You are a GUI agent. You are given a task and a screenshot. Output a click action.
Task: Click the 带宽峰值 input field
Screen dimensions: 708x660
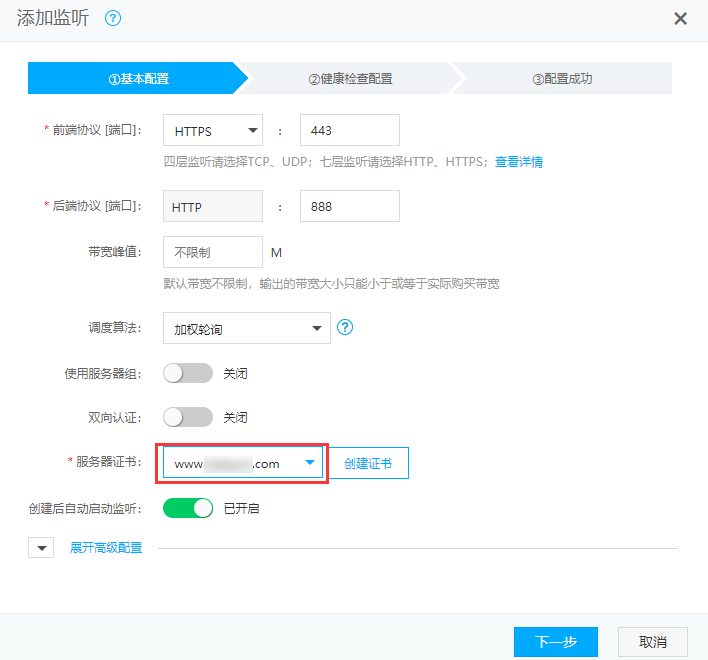click(x=212, y=252)
